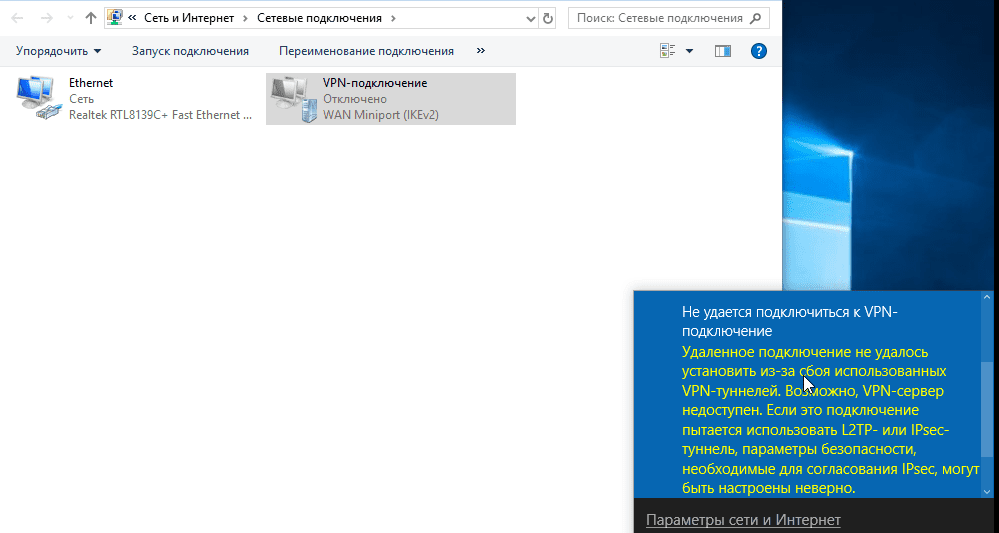Go forward with the forward arrow
Screen dimensions: 999x533
click(x=47, y=18)
